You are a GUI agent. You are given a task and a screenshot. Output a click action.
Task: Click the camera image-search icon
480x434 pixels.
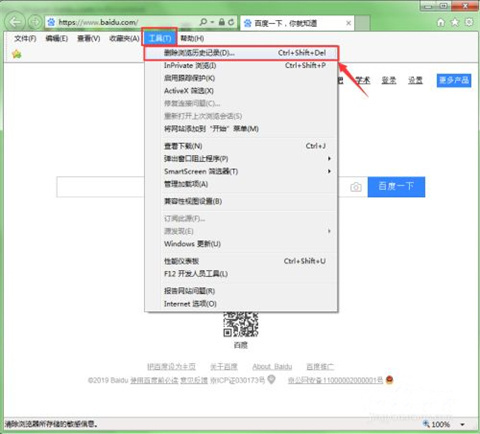(x=356, y=187)
